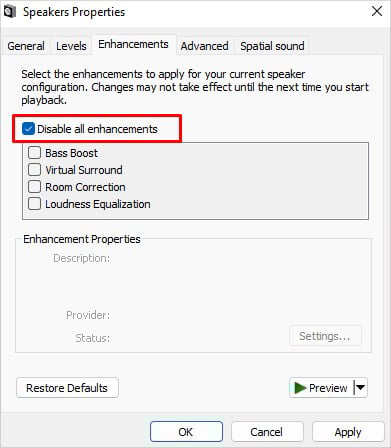The height and width of the screenshot is (448, 391).
Task: Select the Enhancements tab
Action: point(133,44)
